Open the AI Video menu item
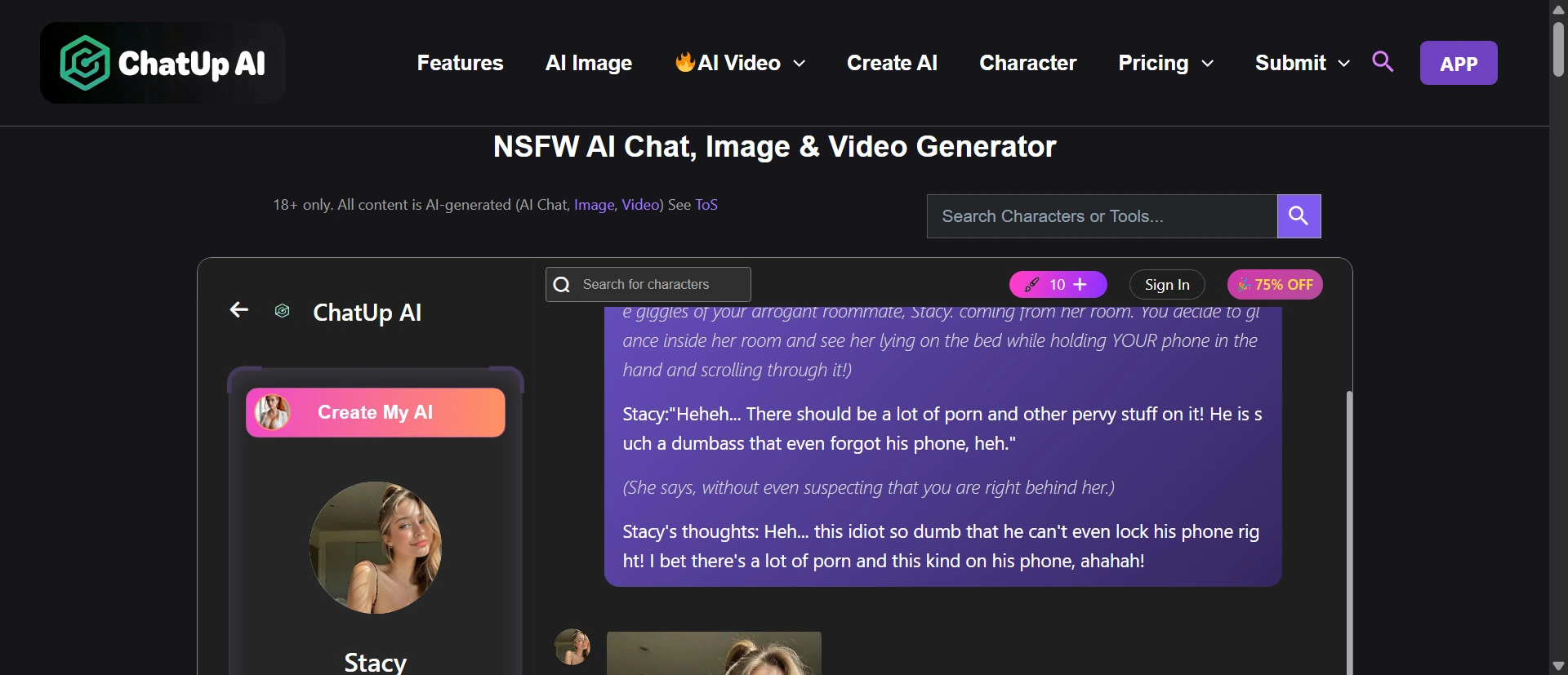Screen dimensions: 1568x675 coord(739,63)
